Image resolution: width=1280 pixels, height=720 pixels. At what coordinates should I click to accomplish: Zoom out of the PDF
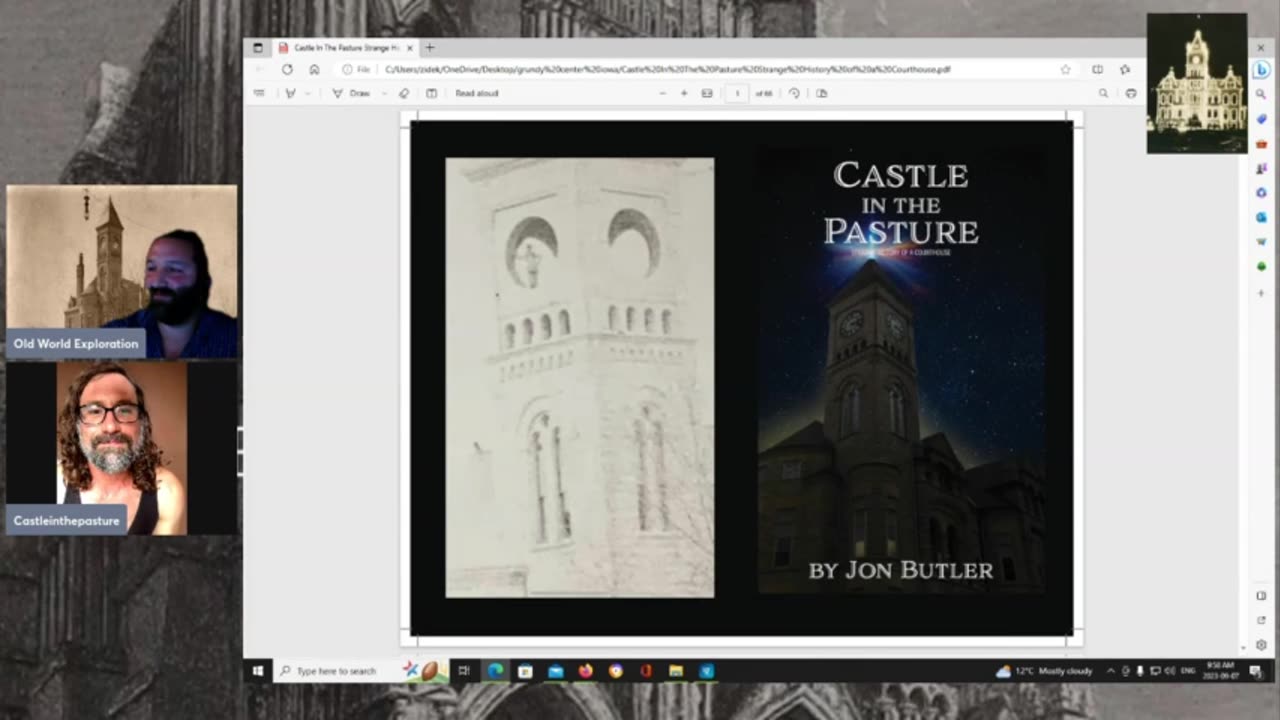(662, 93)
